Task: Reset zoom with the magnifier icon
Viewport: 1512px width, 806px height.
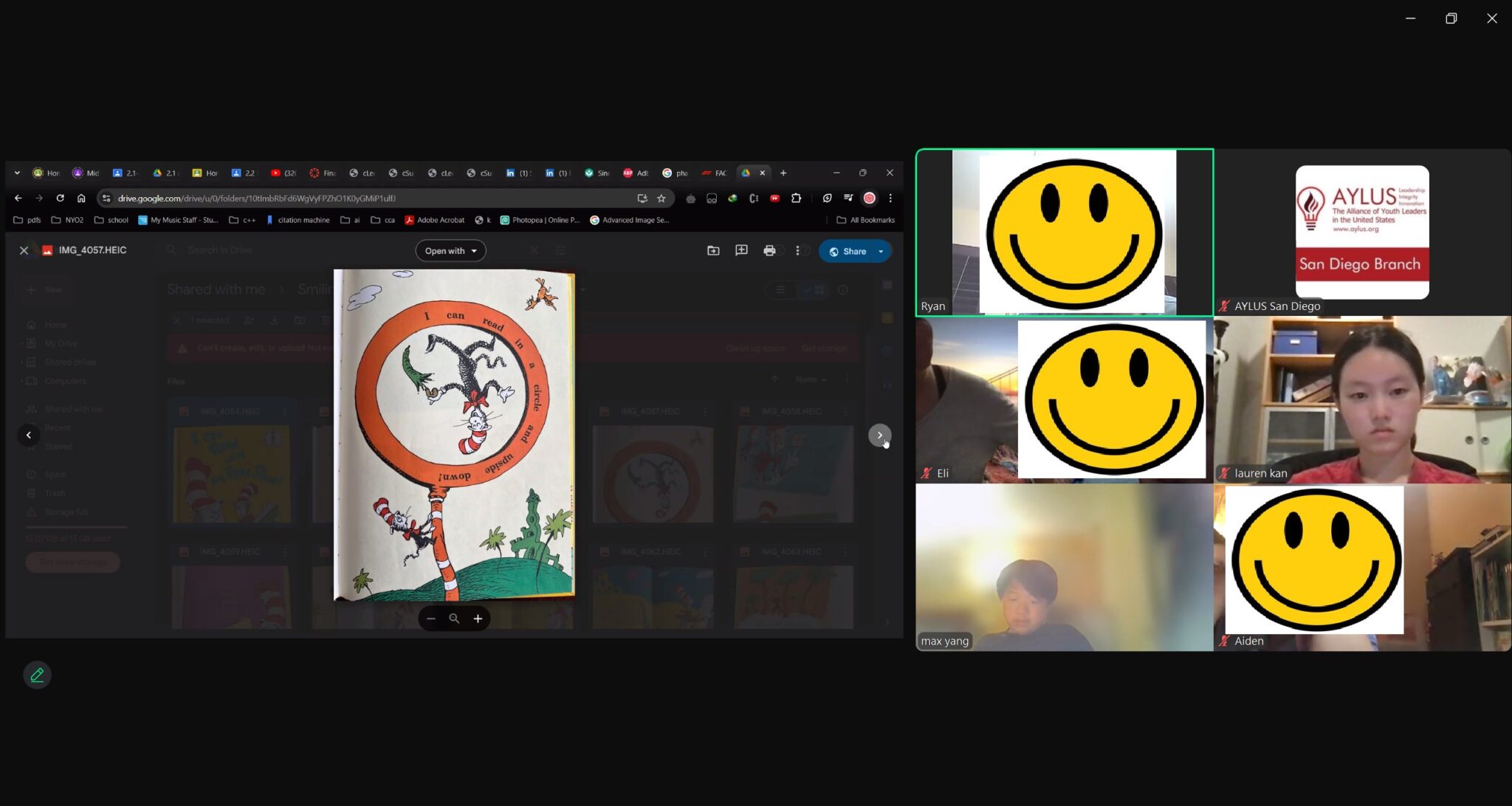Action: (x=454, y=619)
